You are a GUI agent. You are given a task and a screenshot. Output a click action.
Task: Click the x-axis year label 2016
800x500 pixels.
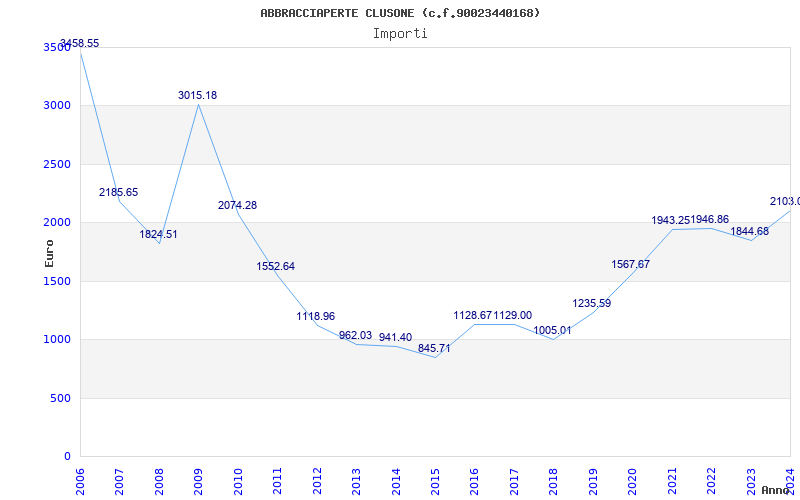pos(474,482)
